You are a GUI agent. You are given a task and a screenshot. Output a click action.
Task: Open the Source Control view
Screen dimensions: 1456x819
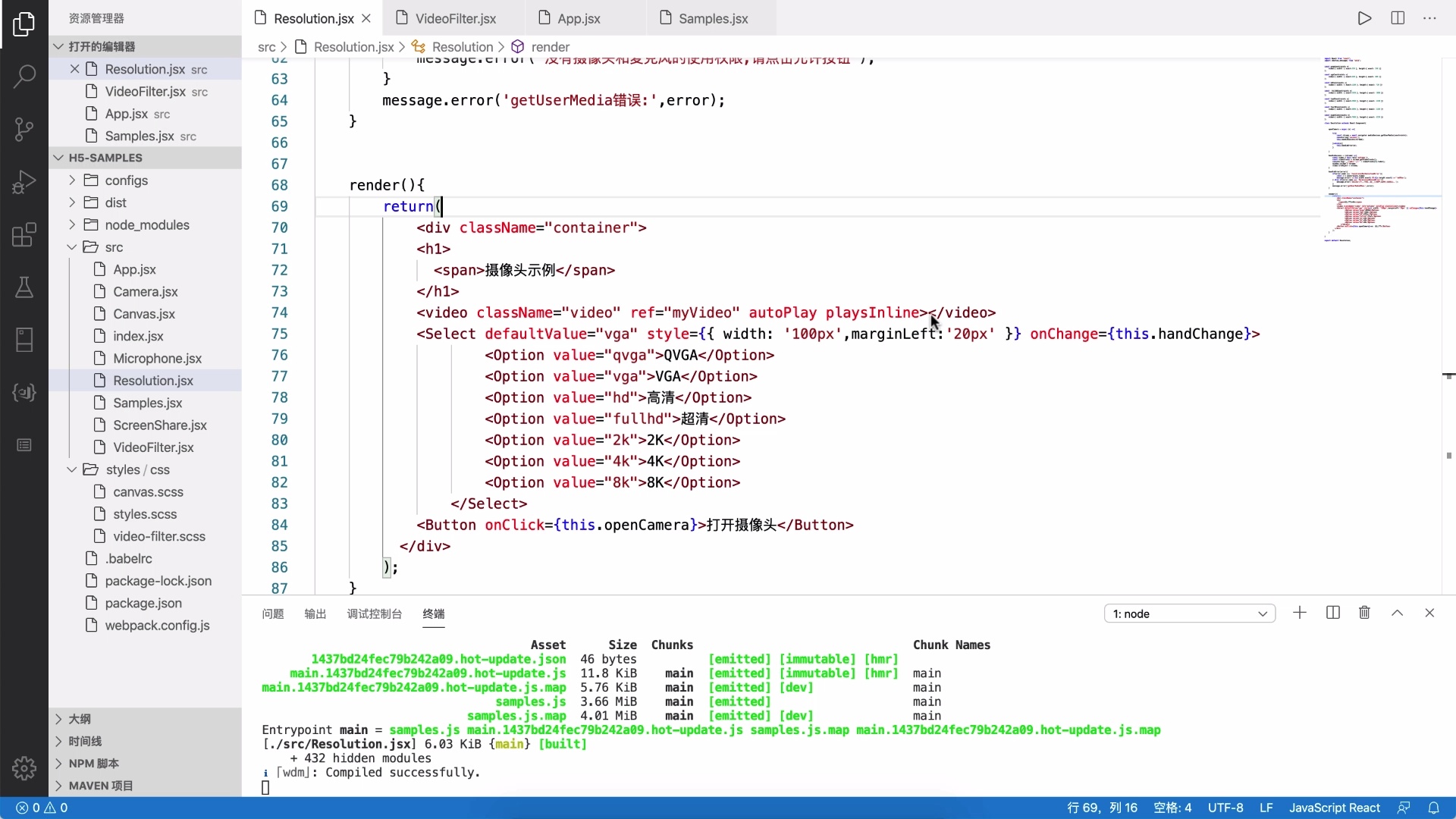tap(24, 129)
